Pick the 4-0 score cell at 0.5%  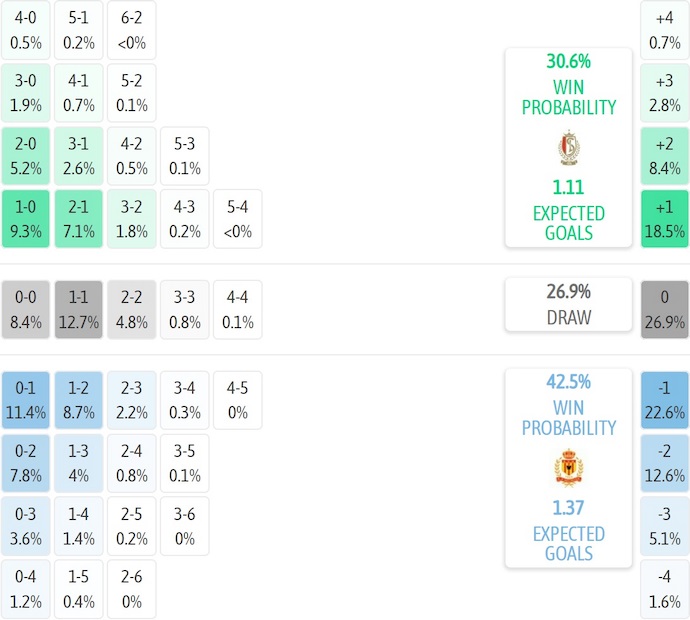pyautogui.click(x=26, y=31)
